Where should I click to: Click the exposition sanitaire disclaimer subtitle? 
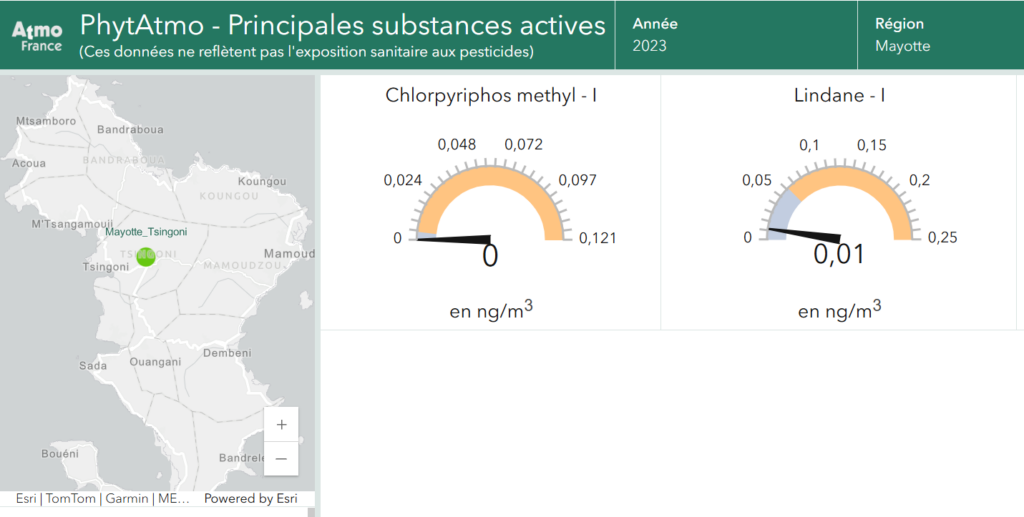coord(306,52)
